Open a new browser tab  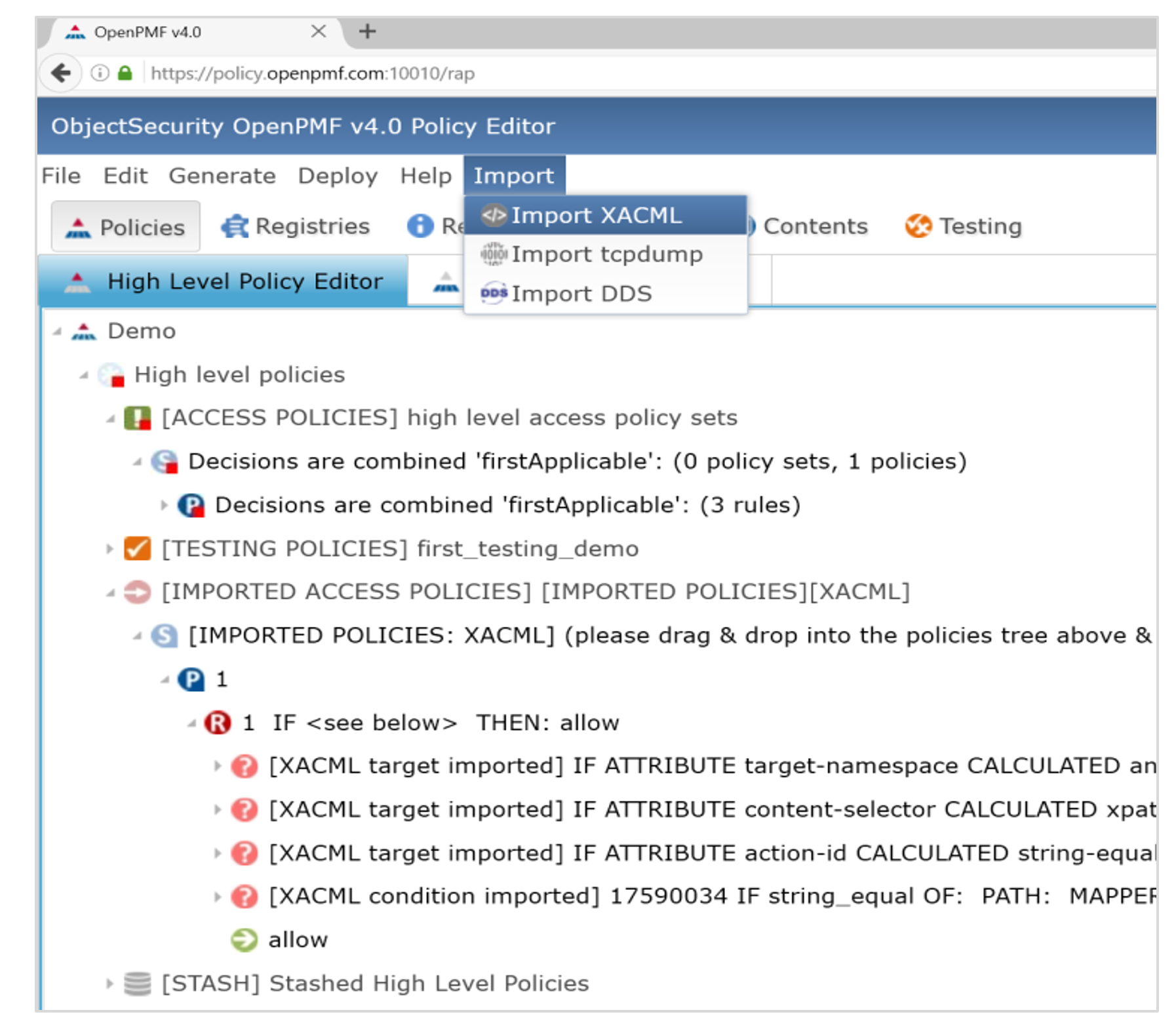(367, 31)
